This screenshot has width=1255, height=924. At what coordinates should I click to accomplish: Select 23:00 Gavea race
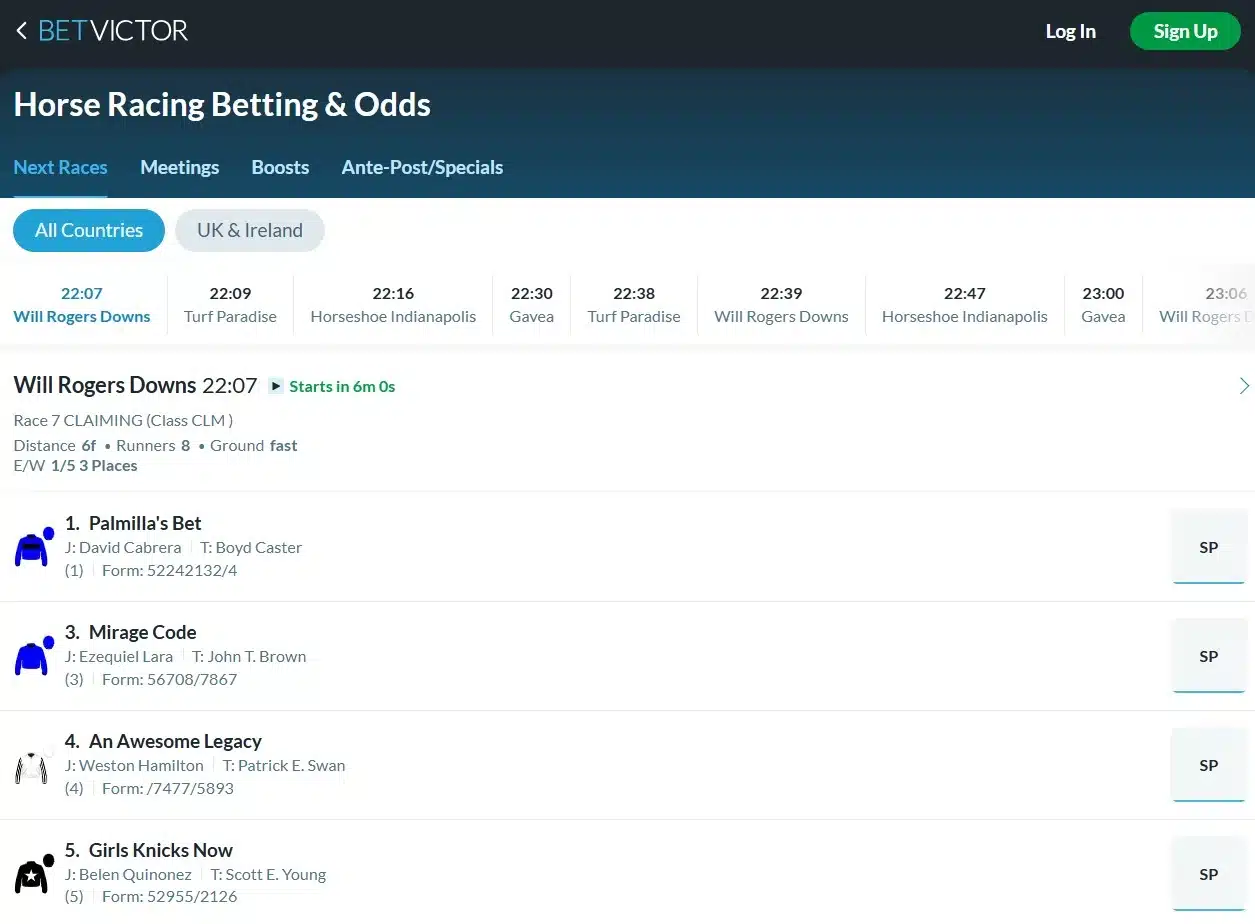(x=1103, y=305)
